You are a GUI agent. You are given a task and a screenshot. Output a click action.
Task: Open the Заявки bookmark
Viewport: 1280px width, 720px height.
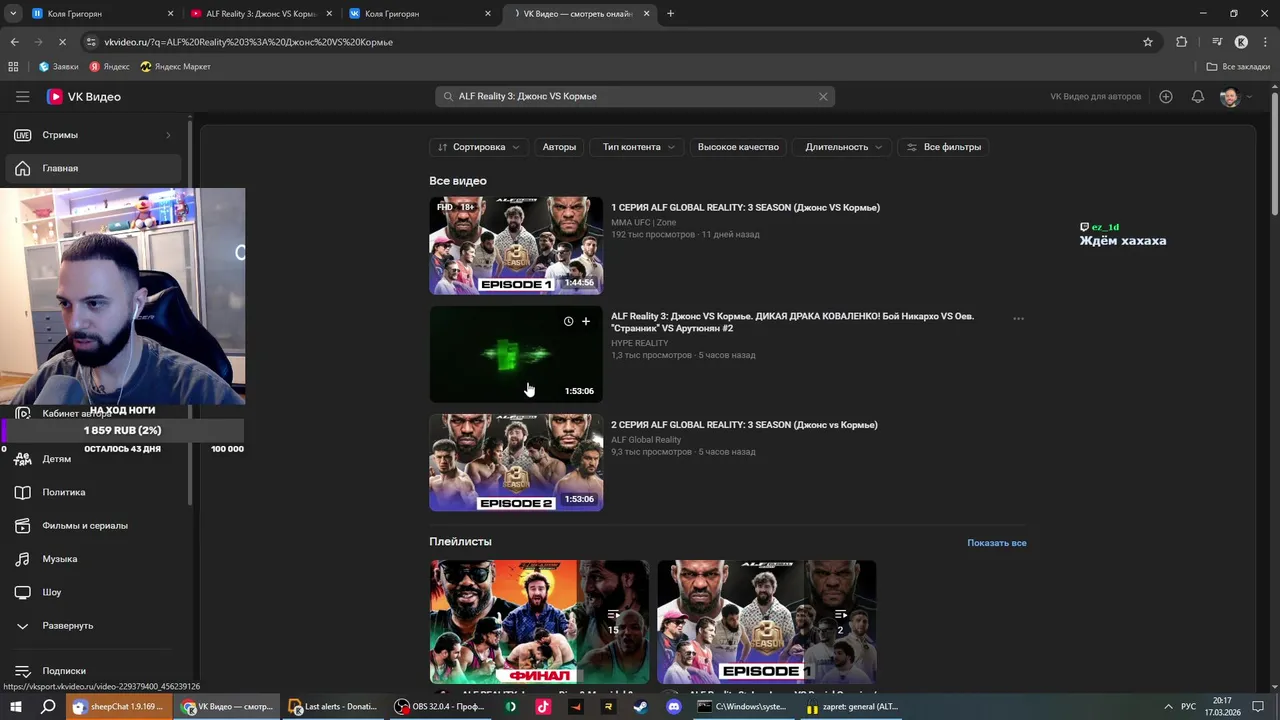[59, 67]
